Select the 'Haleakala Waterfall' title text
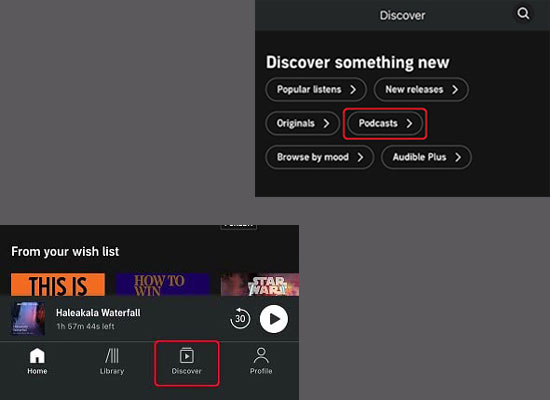 (98, 313)
